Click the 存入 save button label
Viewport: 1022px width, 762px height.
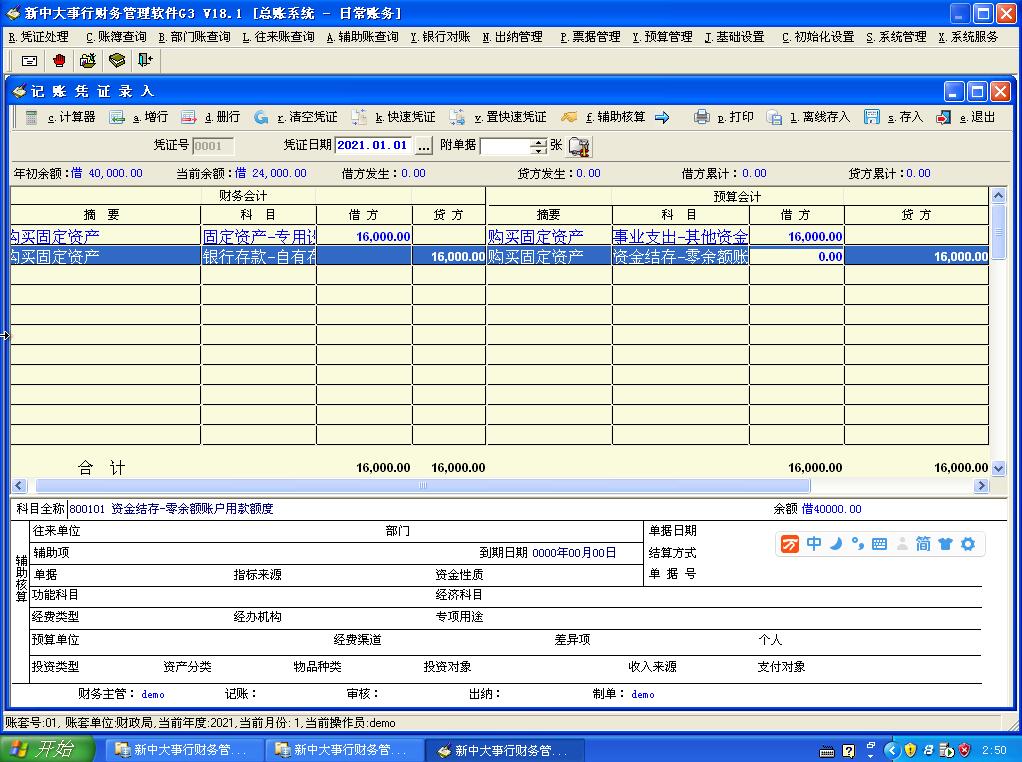point(905,117)
